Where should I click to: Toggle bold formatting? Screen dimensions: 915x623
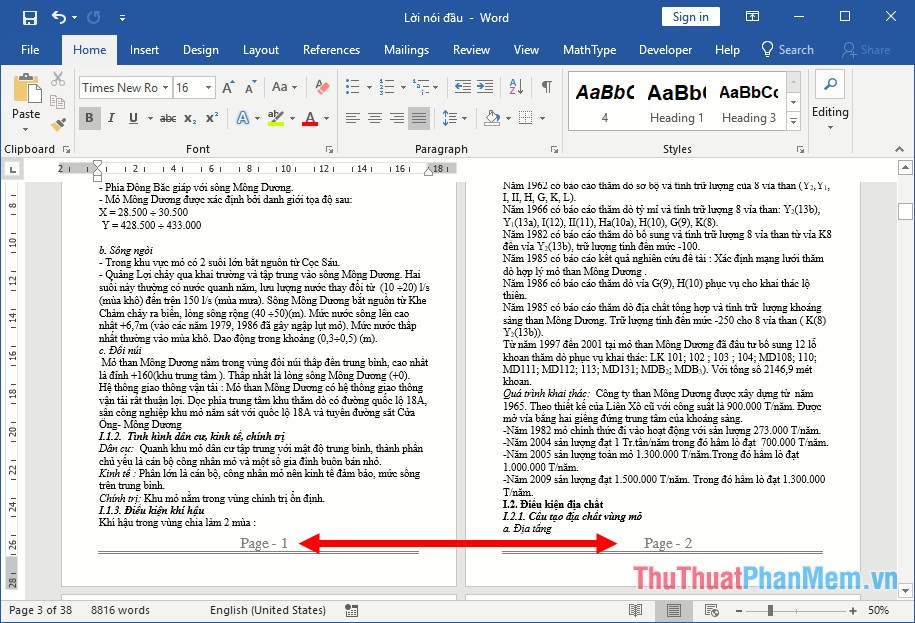[89, 118]
